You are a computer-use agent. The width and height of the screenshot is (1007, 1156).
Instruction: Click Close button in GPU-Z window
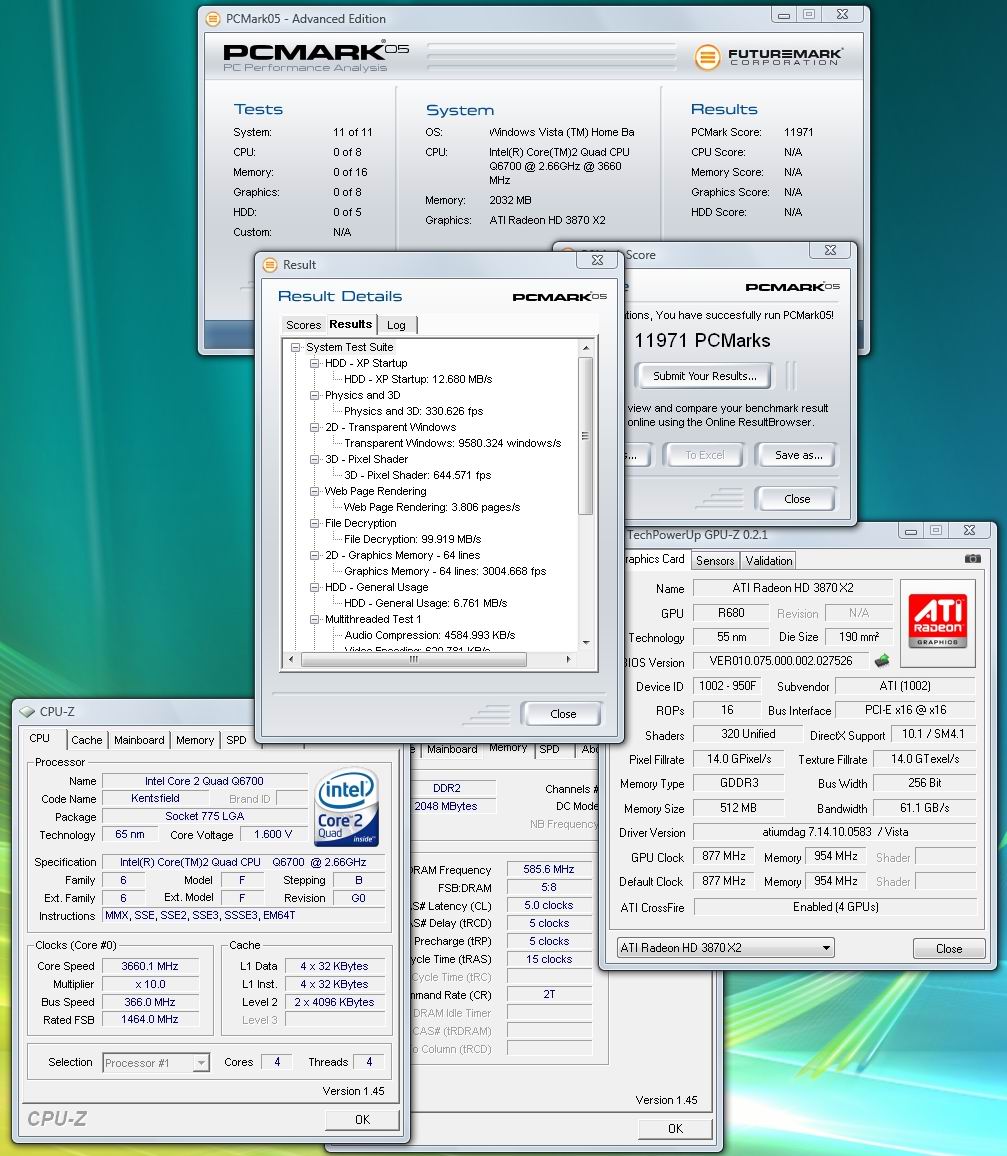[x=949, y=949]
